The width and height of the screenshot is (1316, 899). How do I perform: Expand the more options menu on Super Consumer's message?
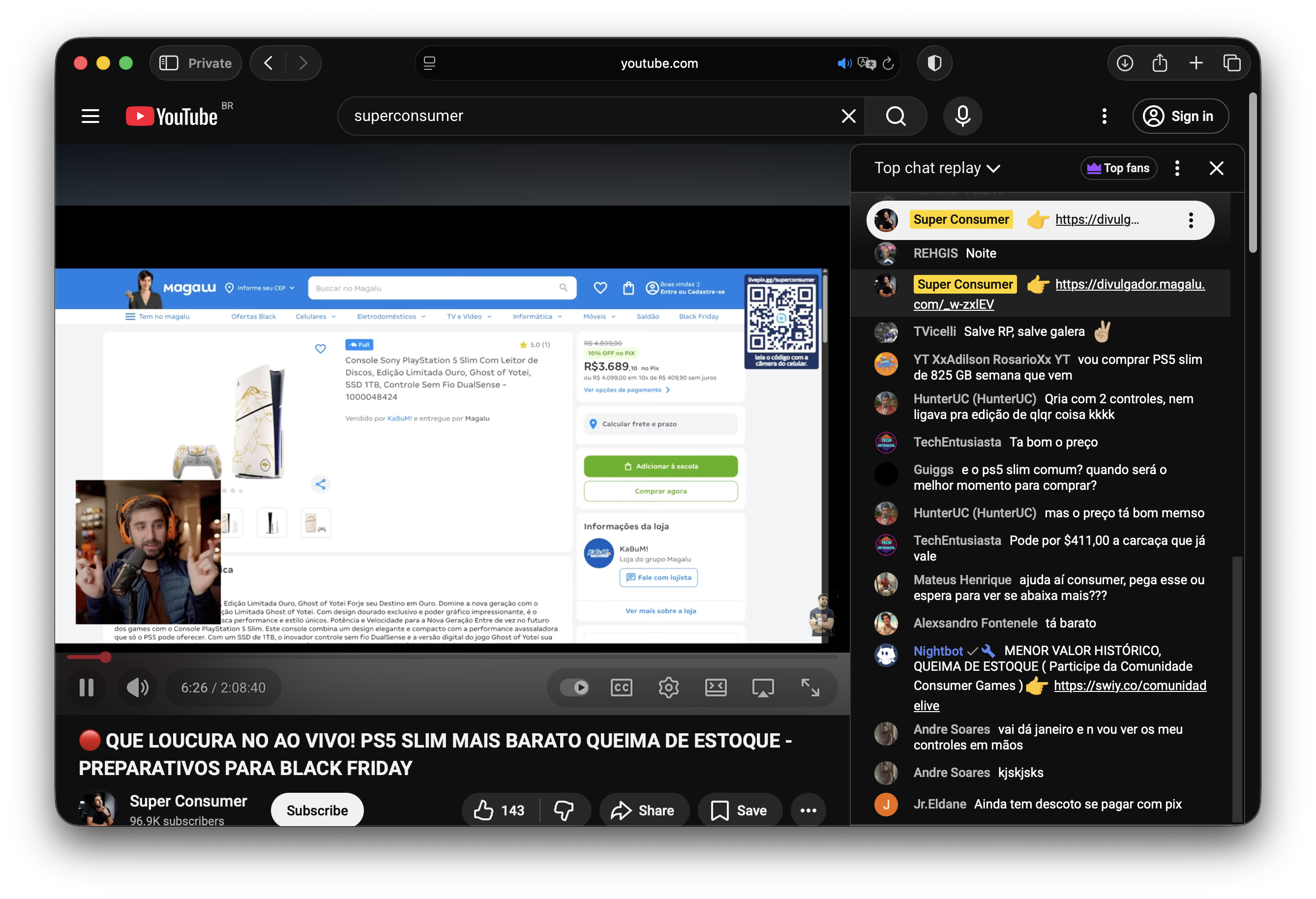[x=1191, y=220]
